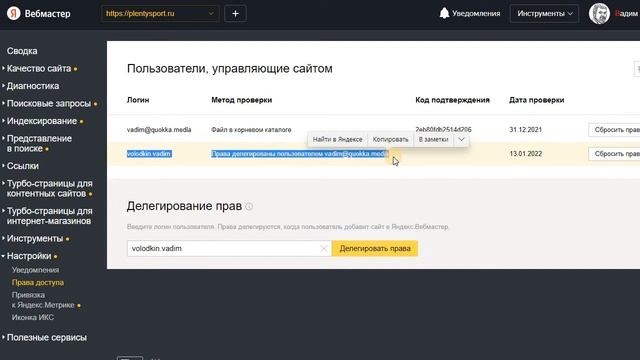The height and width of the screenshot is (360, 640).
Task: Open the selection popup chevron arrow
Action: click(461, 140)
